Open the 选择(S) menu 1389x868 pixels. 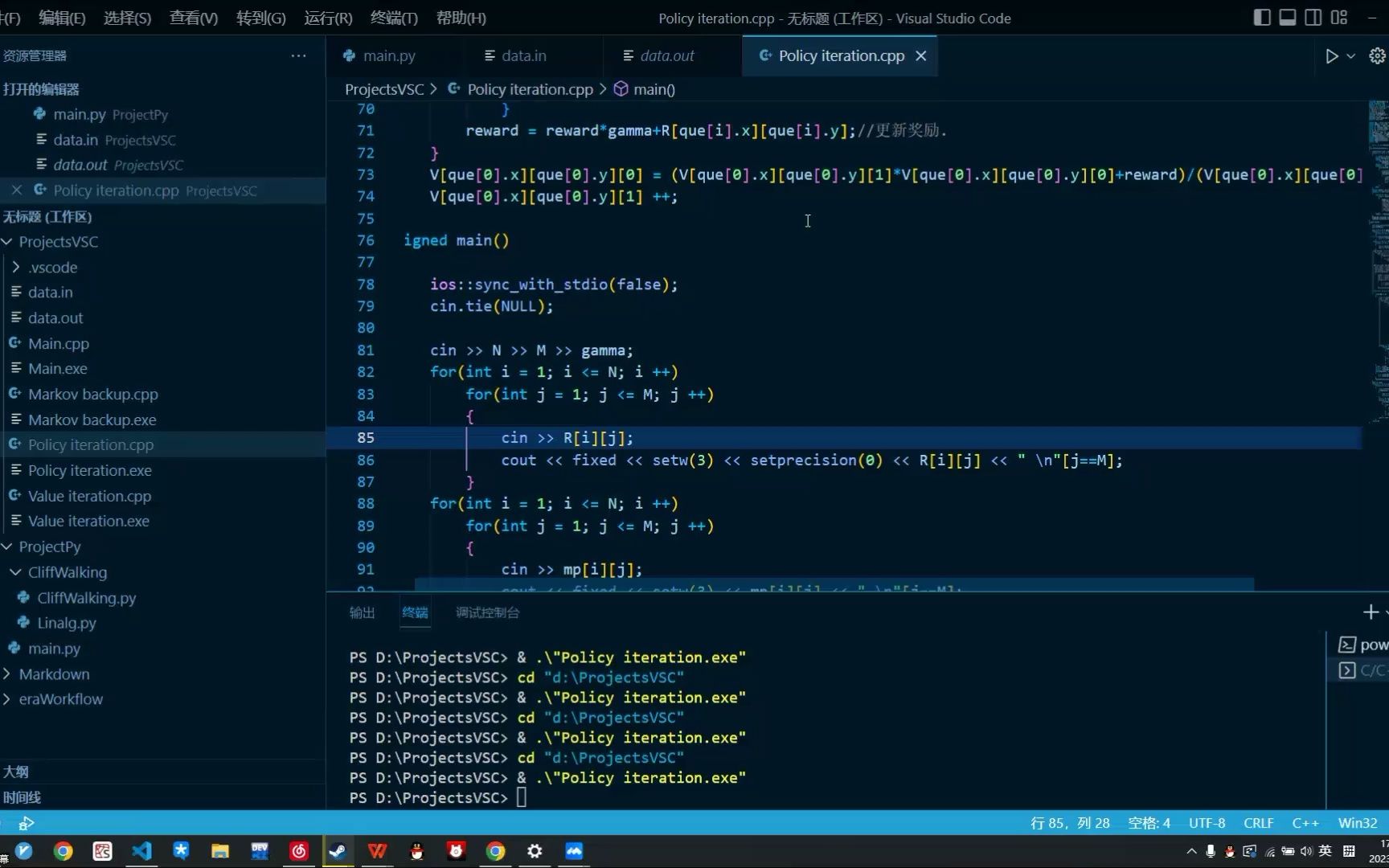coord(127,18)
